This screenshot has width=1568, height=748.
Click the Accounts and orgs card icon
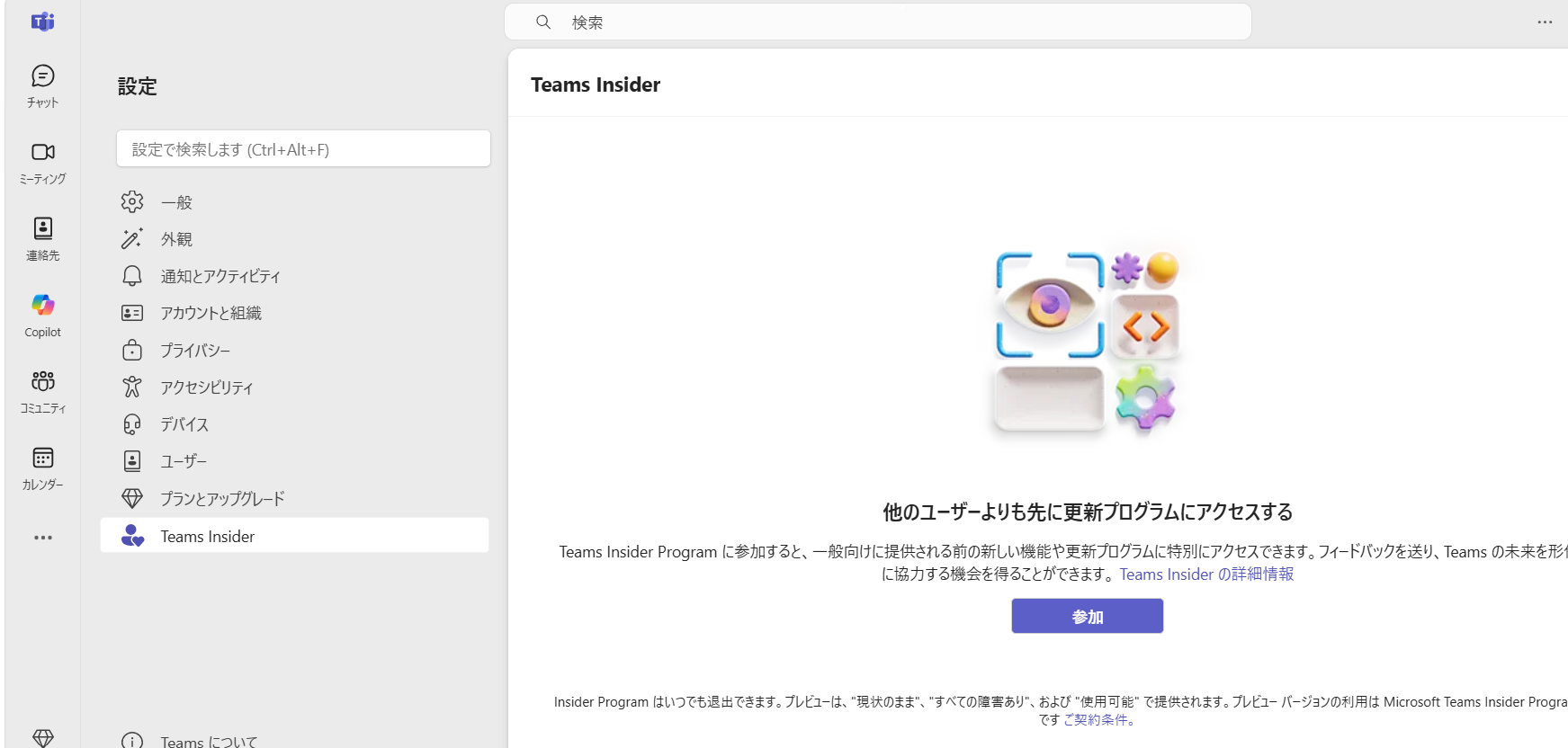click(132, 313)
